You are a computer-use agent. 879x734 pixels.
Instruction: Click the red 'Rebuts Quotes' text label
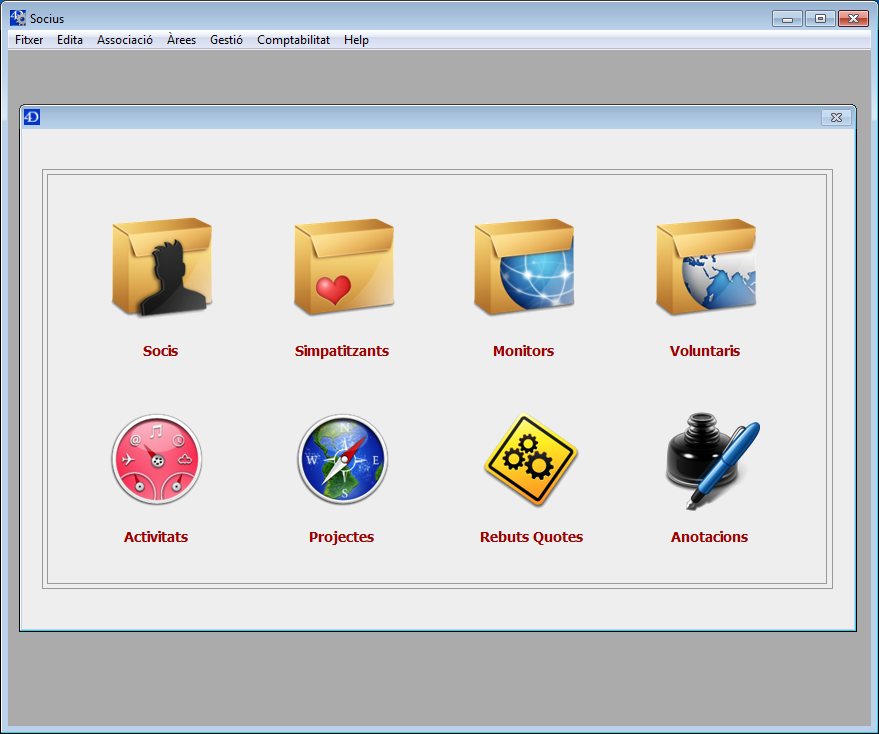pyautogui.click(x=531, y=537)
